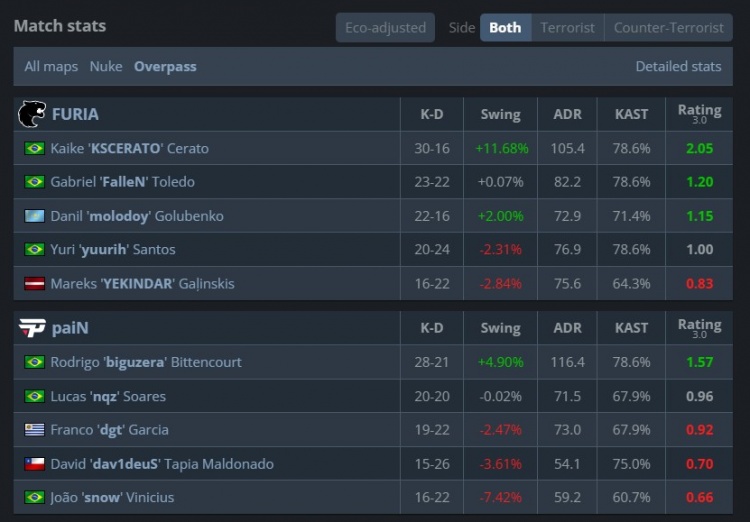Switch to the Nuke map tab
Screen dimensions: 750x522
tap(106, 66)
